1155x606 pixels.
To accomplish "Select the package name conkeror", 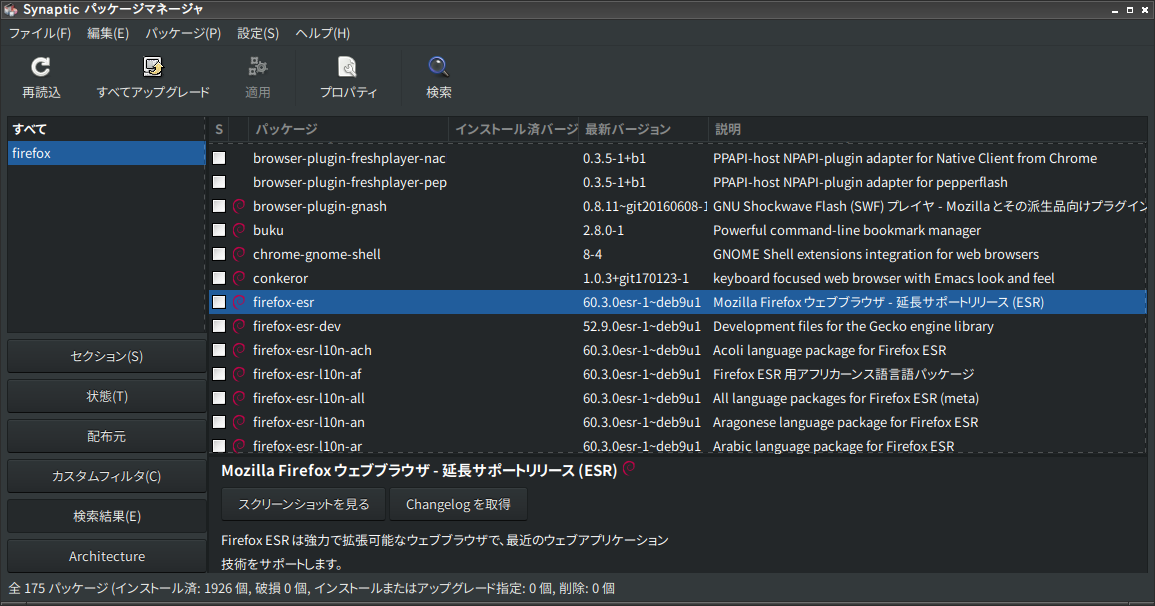I will (x=281, y=278).
